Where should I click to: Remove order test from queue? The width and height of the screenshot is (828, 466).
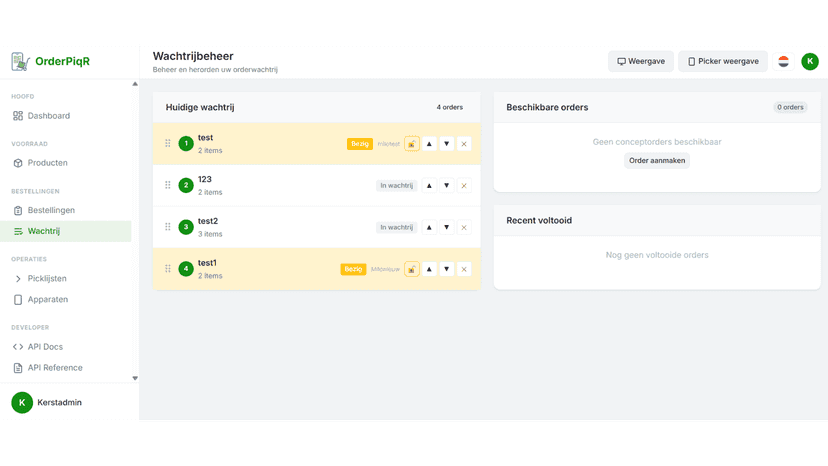click(x=464, y=144)
